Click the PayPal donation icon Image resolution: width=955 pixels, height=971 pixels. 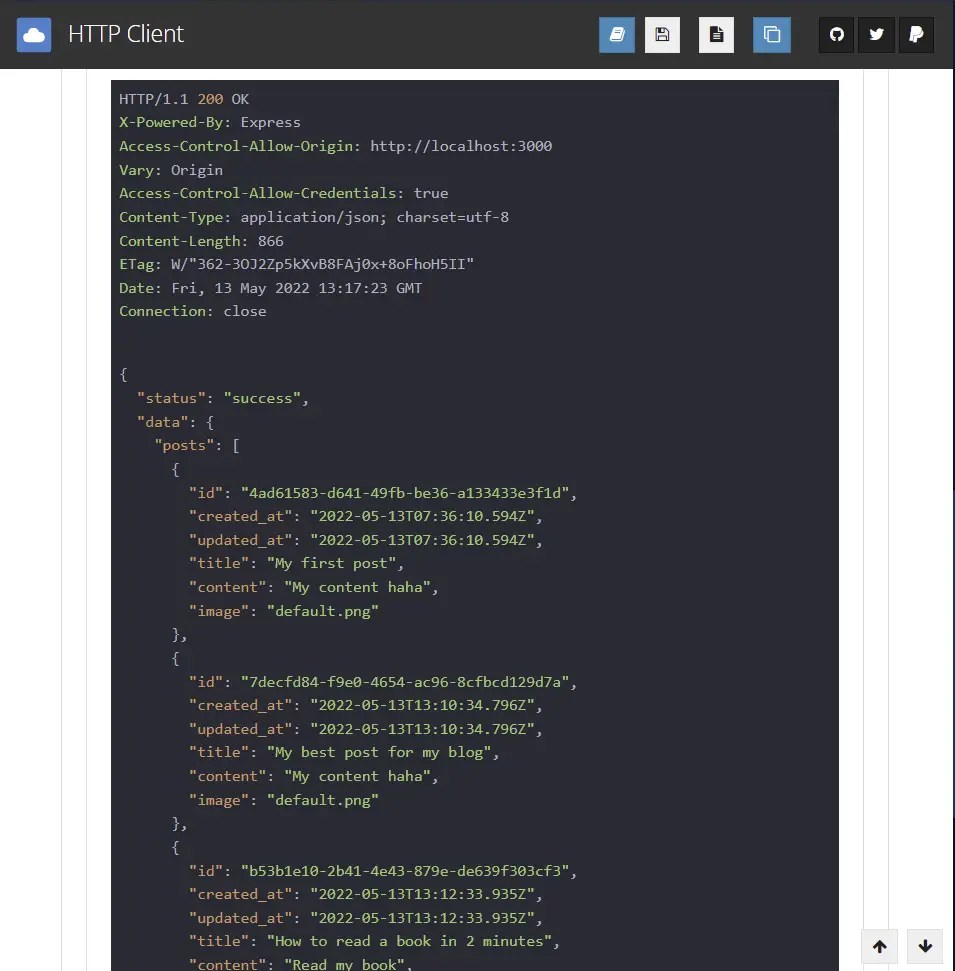[x=916, y=34]
